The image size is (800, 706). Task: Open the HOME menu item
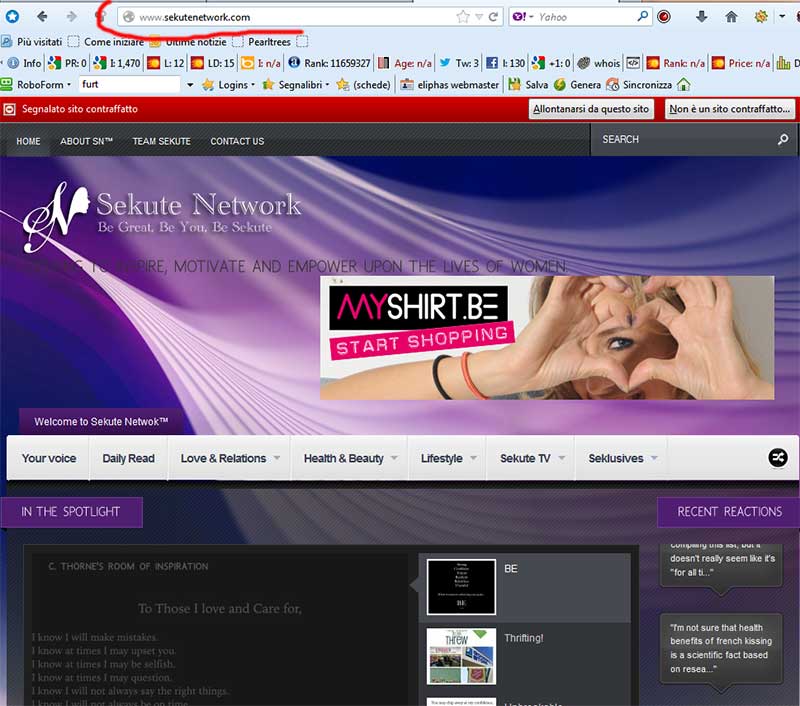tap(28, 141)
